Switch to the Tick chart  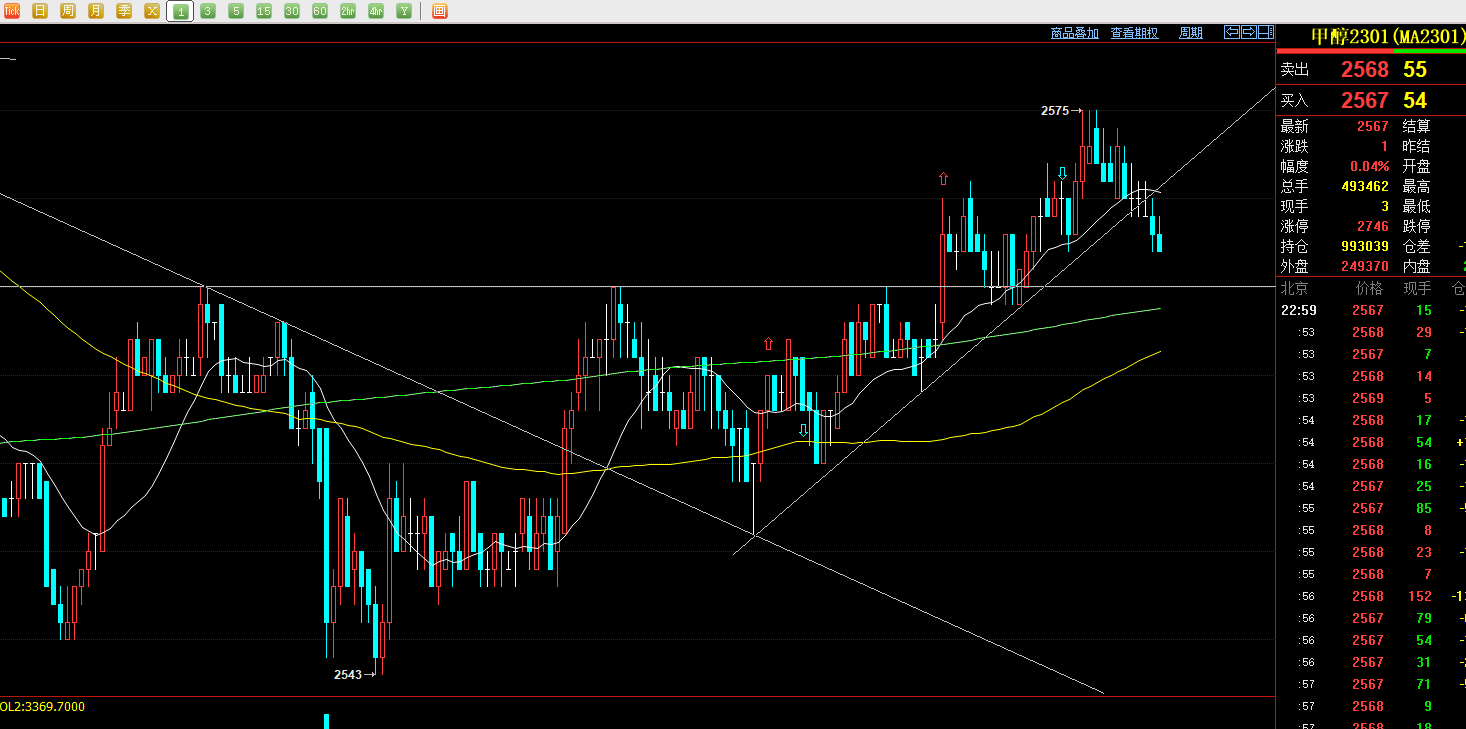click(x=12, y=11)
